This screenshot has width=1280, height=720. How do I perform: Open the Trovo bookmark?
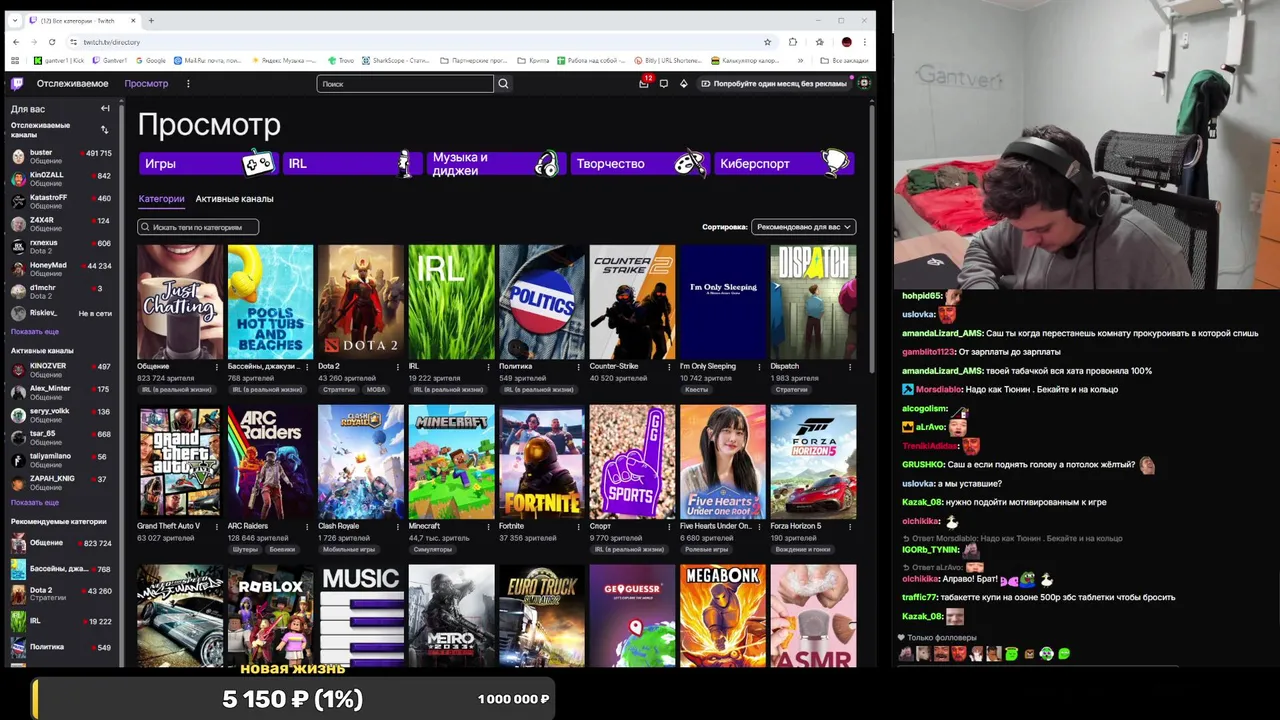[x=342, y=61]
